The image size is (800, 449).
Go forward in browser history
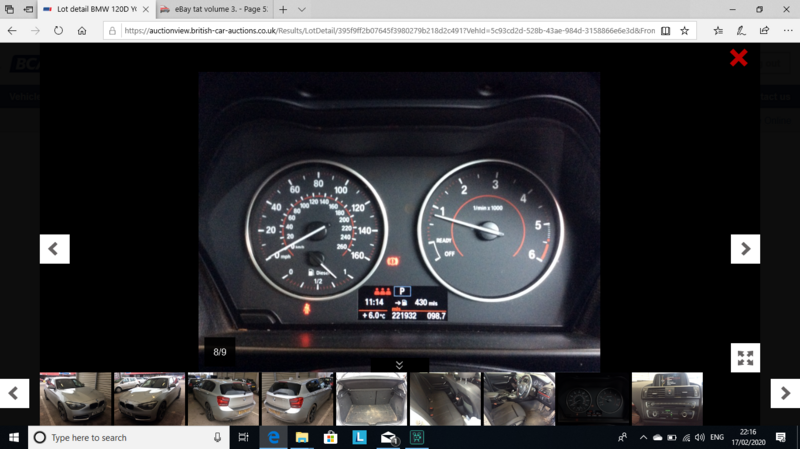[35, 31]
